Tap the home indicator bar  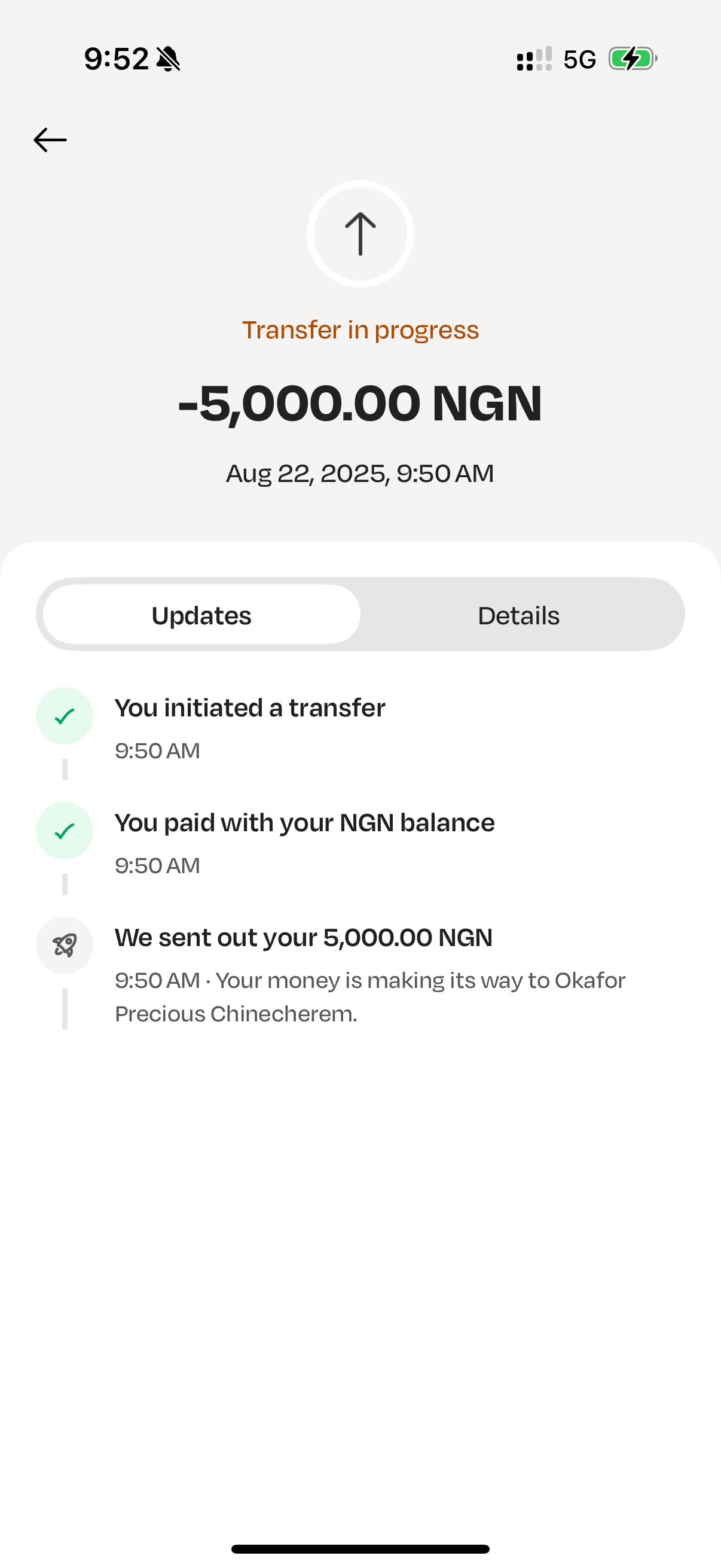pyautogui.click(x=360, y=1549)
